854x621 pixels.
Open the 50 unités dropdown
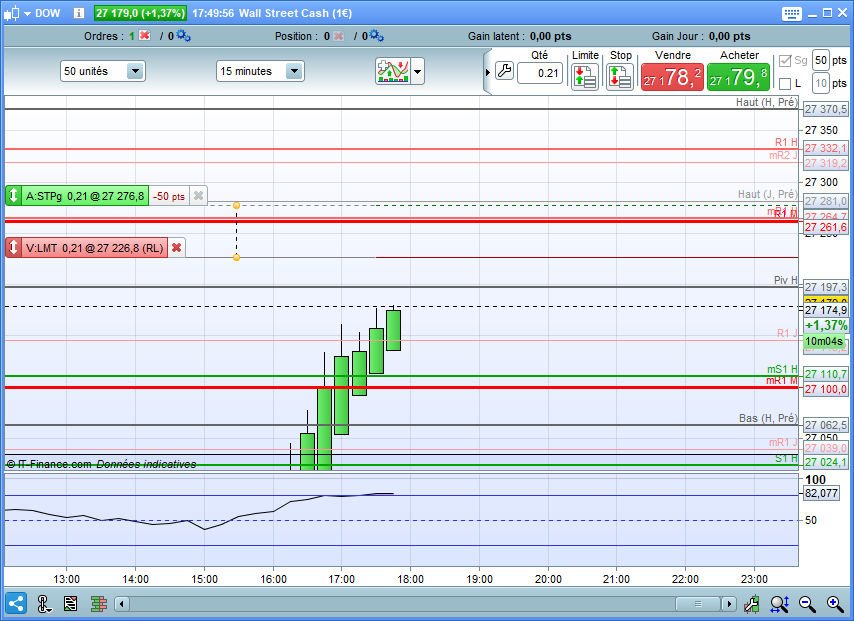[x=103, y=71]
